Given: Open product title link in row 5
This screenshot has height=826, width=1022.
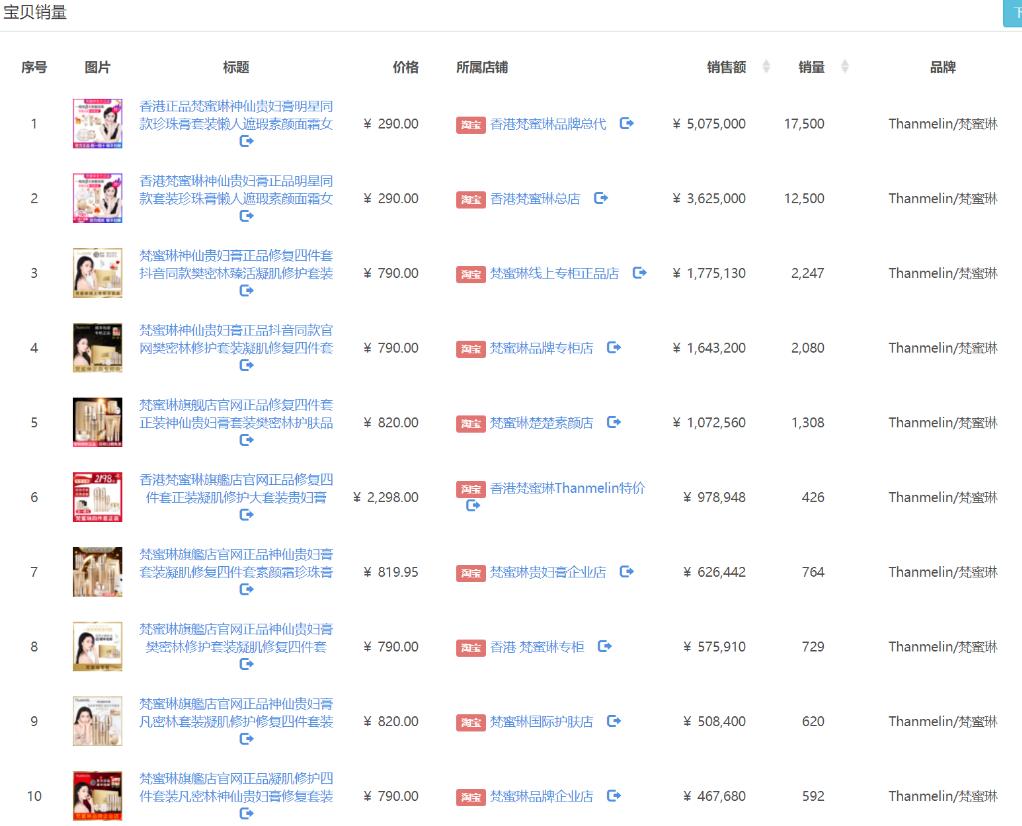Looking at the screenshot, I should [236, 414].
